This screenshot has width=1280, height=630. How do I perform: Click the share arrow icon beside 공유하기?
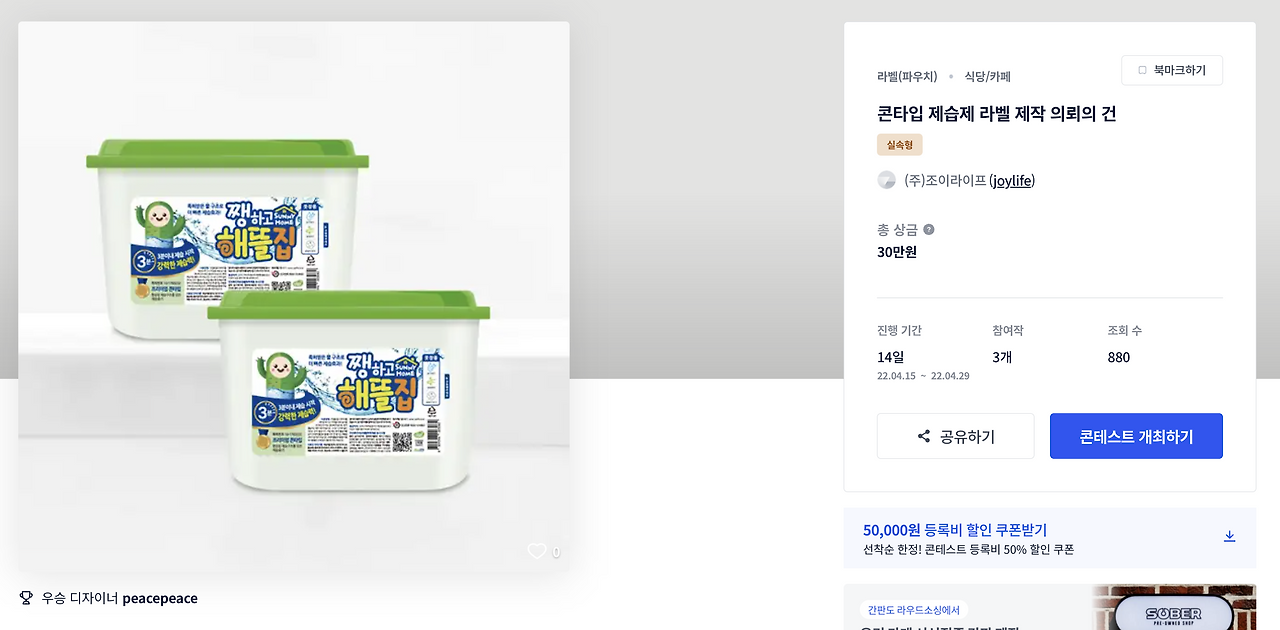(x=921, y=435)
